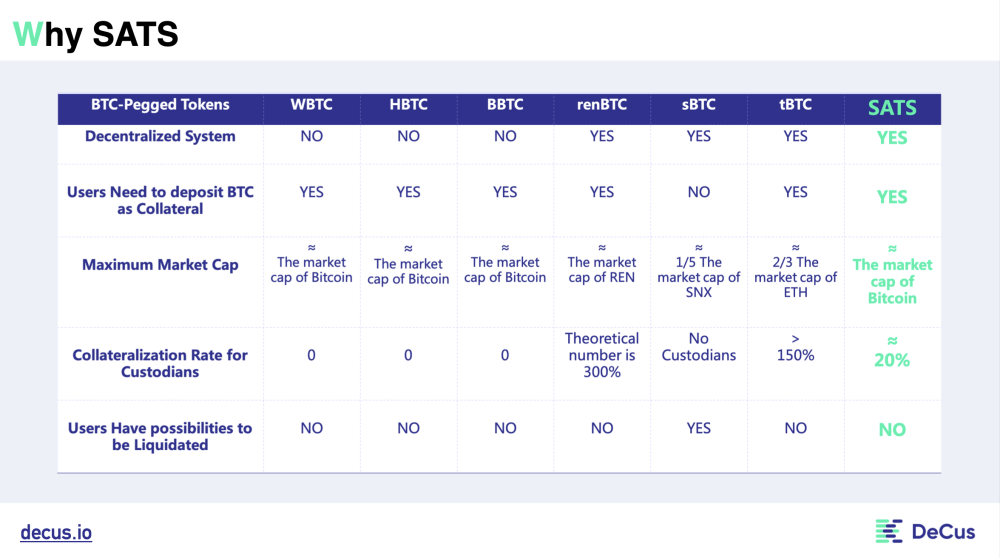
Task: Click the 'No Custodians' cell for sBTC
Action: (699, 347)
